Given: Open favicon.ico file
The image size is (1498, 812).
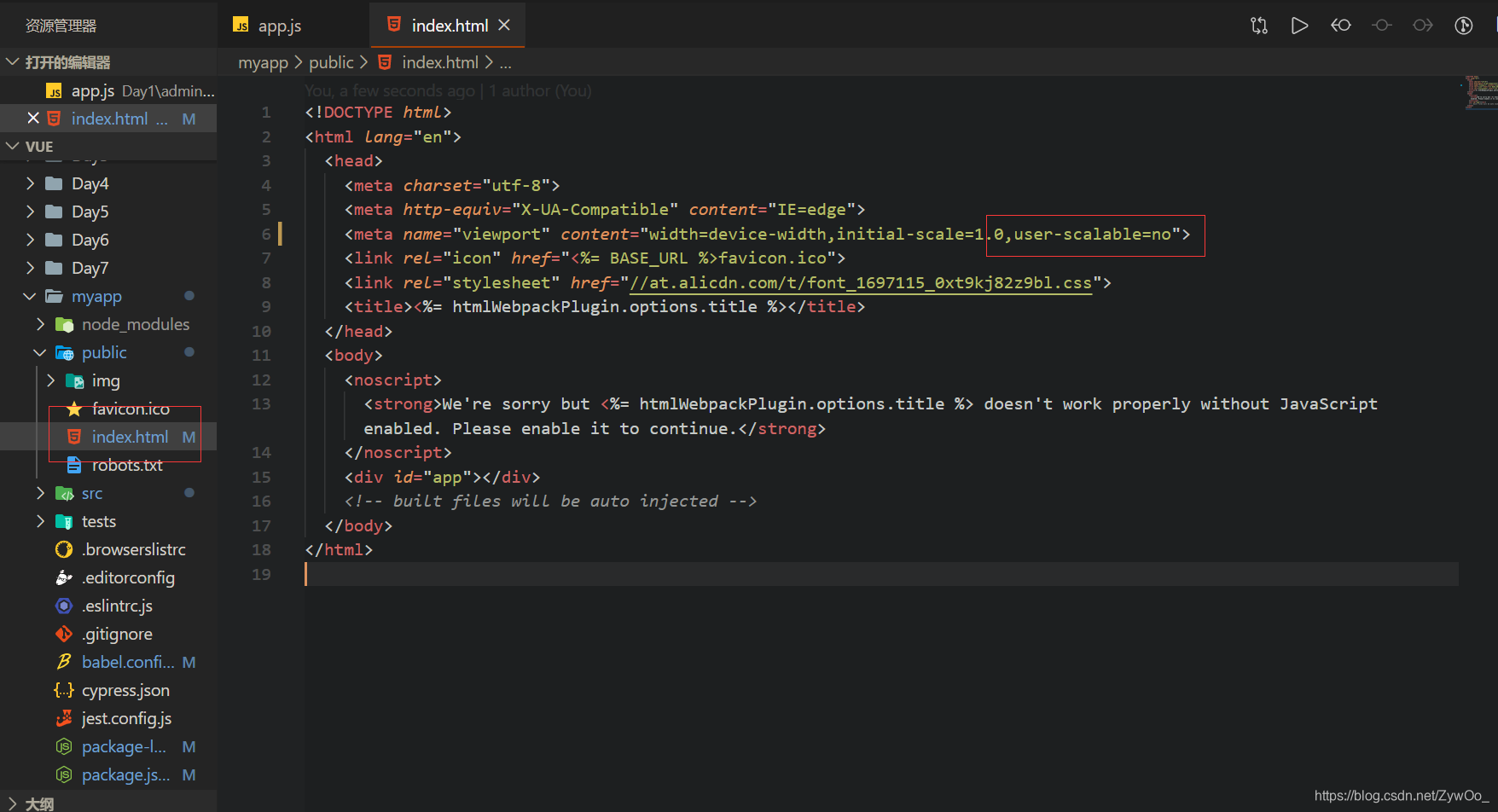Looking at the screenshot, I should (131, 409).
